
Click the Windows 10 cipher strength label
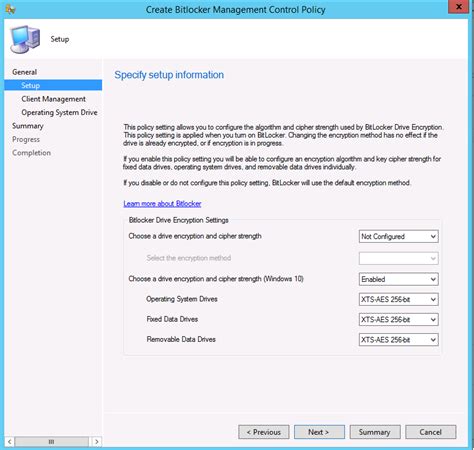click(216, 279)
